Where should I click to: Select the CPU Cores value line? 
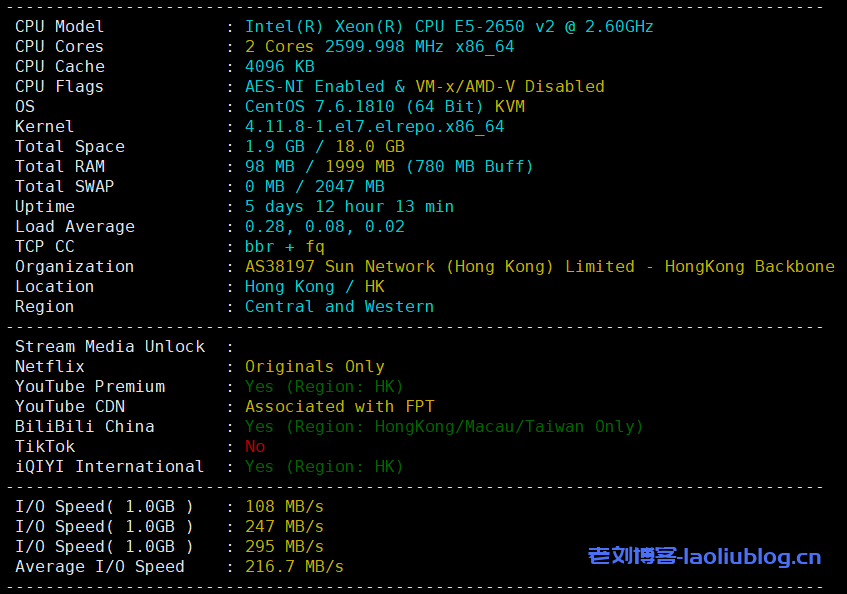[x=379, y=47]
